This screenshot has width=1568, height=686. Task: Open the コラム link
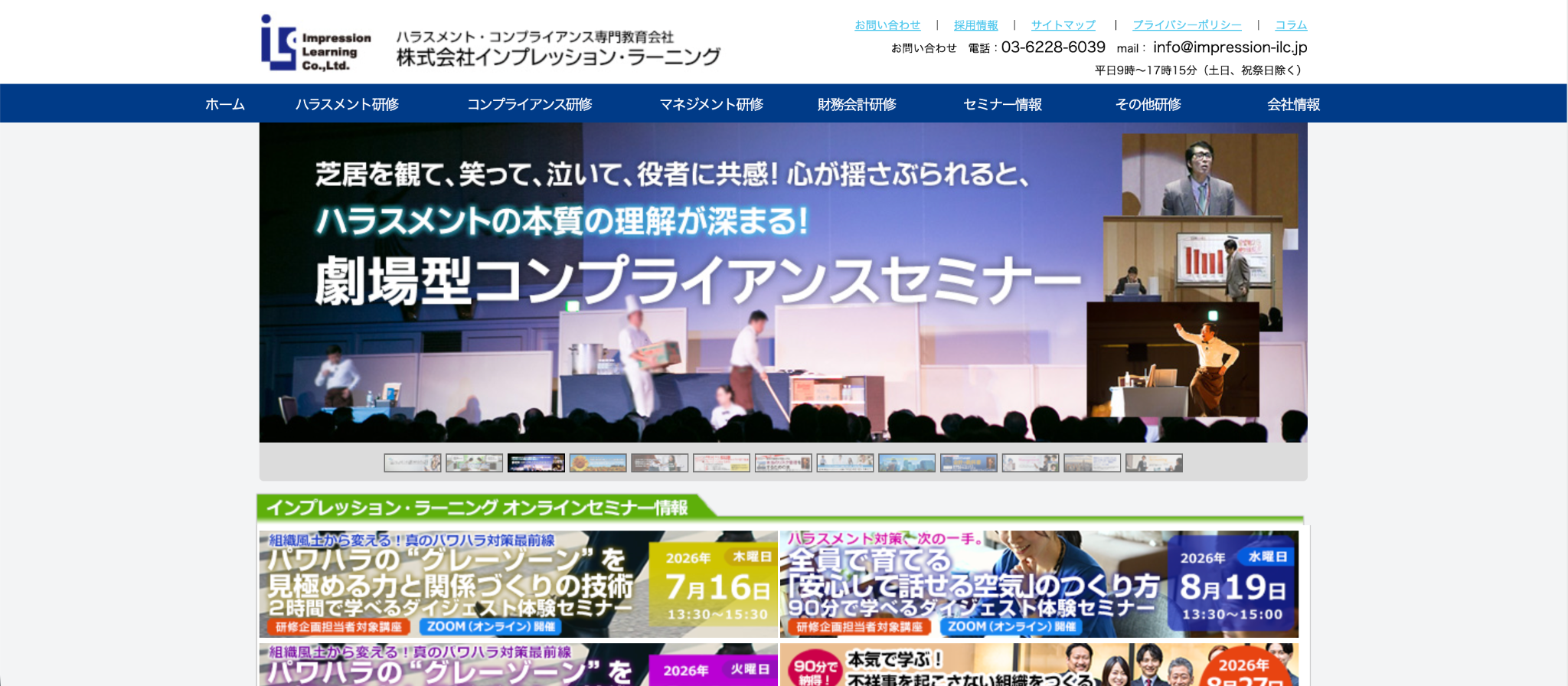1291,25
